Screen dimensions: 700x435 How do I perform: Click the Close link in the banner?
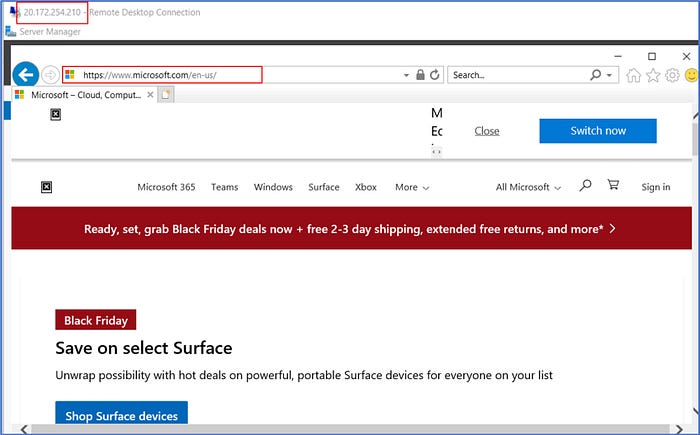click(487, 131)
